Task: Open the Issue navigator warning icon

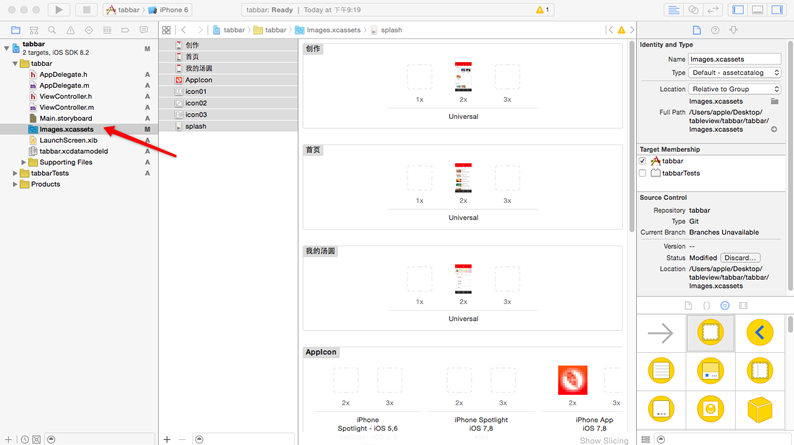Action: pyautogui.click(x=70, y=30)
